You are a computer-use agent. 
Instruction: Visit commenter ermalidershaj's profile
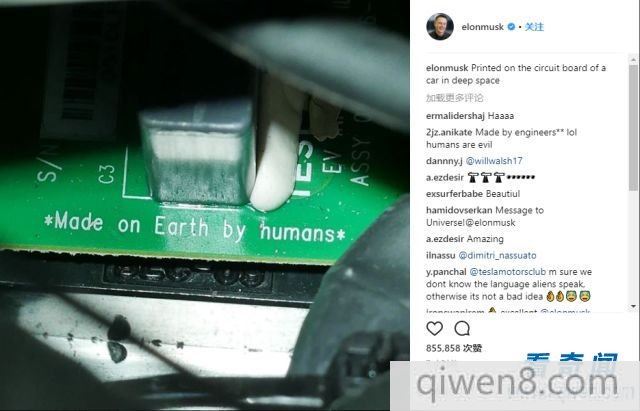(x=456, y=116)
